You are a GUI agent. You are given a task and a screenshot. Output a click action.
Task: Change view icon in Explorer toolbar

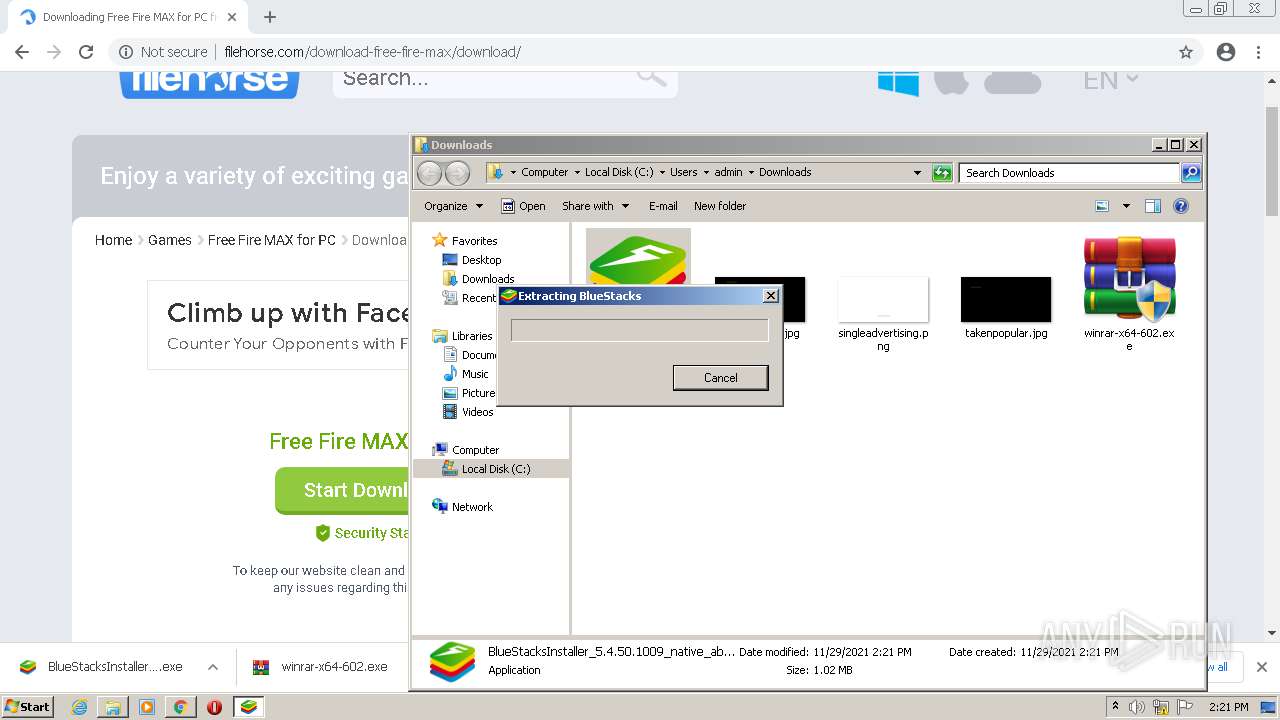[x=1102, y=206]
